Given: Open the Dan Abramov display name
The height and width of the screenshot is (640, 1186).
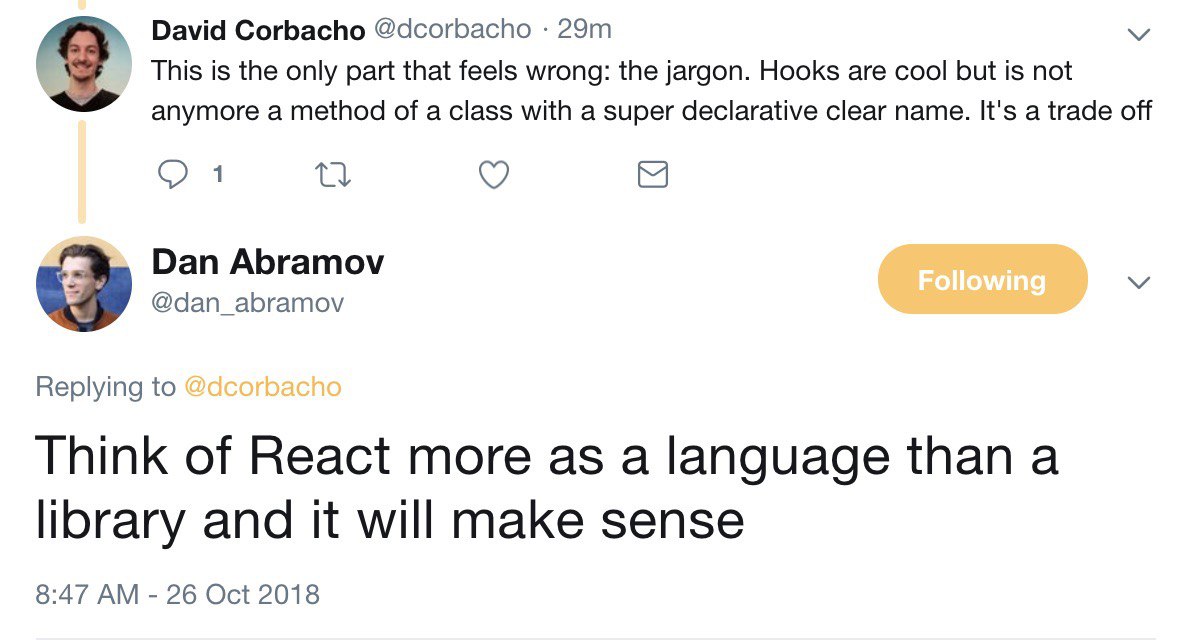Looking at the screenshot, I should 267,262.
